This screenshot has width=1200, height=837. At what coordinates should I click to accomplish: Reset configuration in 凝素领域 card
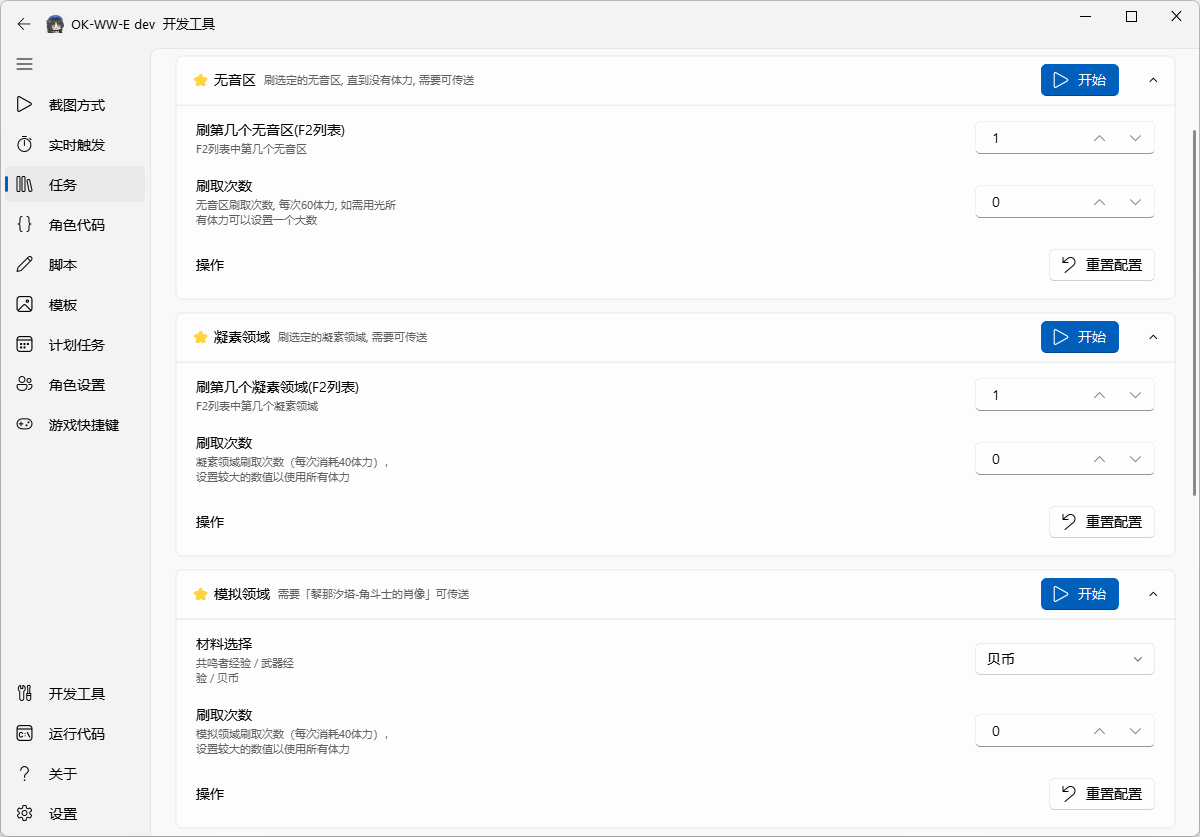pyautogui.click(x=1102, y=522)
